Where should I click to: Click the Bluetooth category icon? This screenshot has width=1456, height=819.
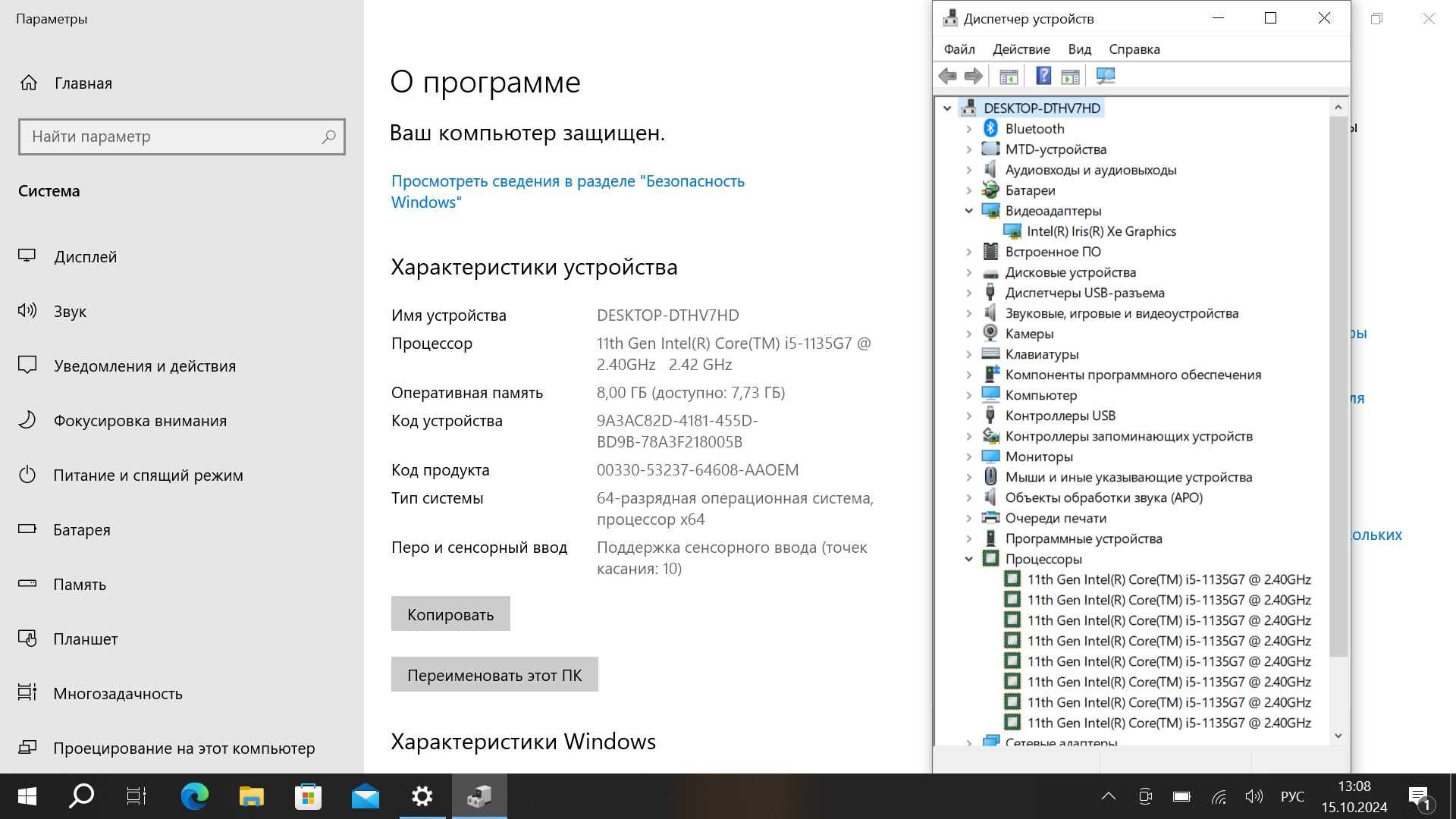point(990,129)
